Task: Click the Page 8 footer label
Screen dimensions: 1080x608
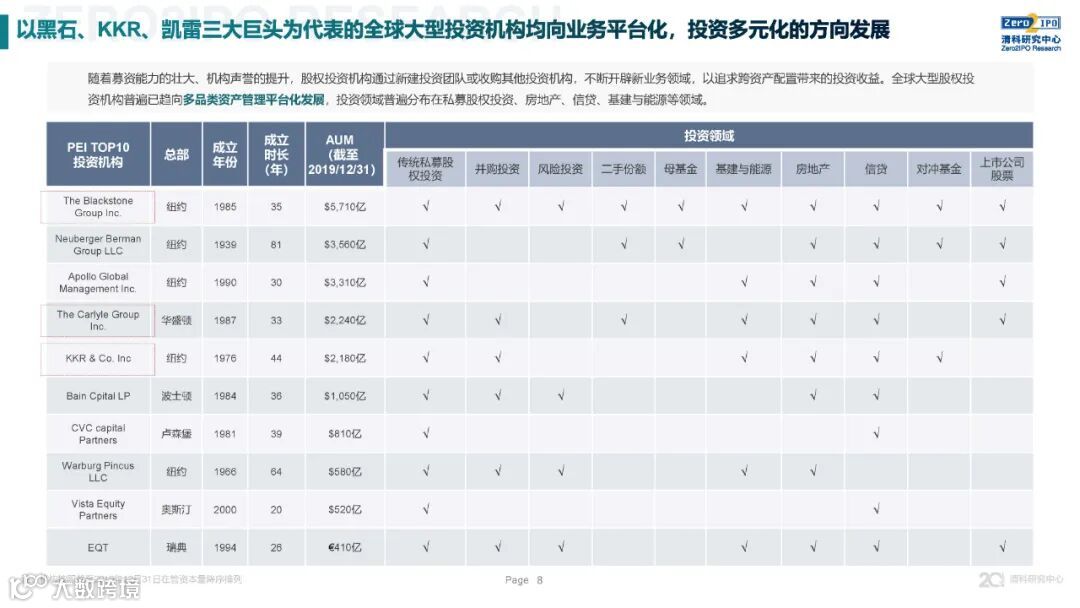Action: (x=523, y=580)
